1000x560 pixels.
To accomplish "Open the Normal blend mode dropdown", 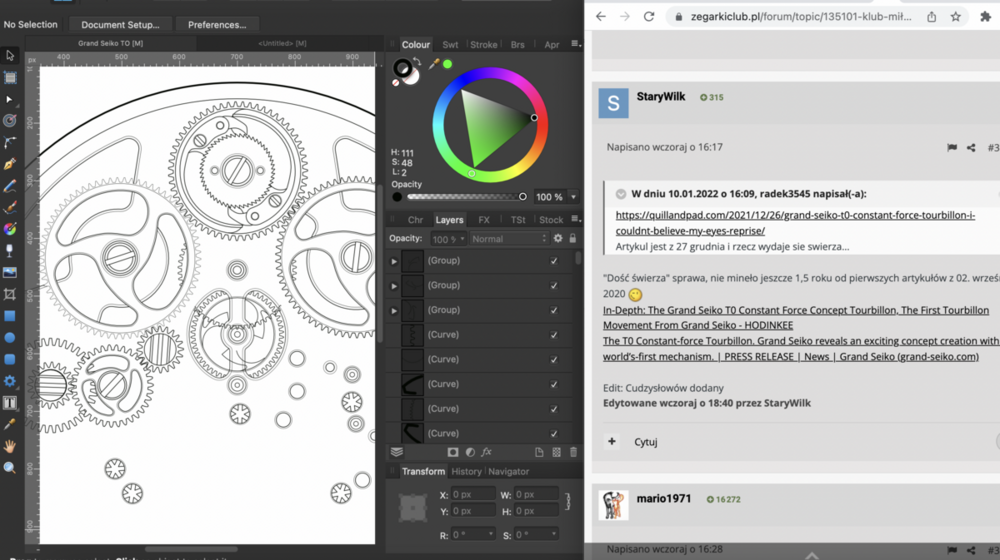I will [x=509, y=239].
